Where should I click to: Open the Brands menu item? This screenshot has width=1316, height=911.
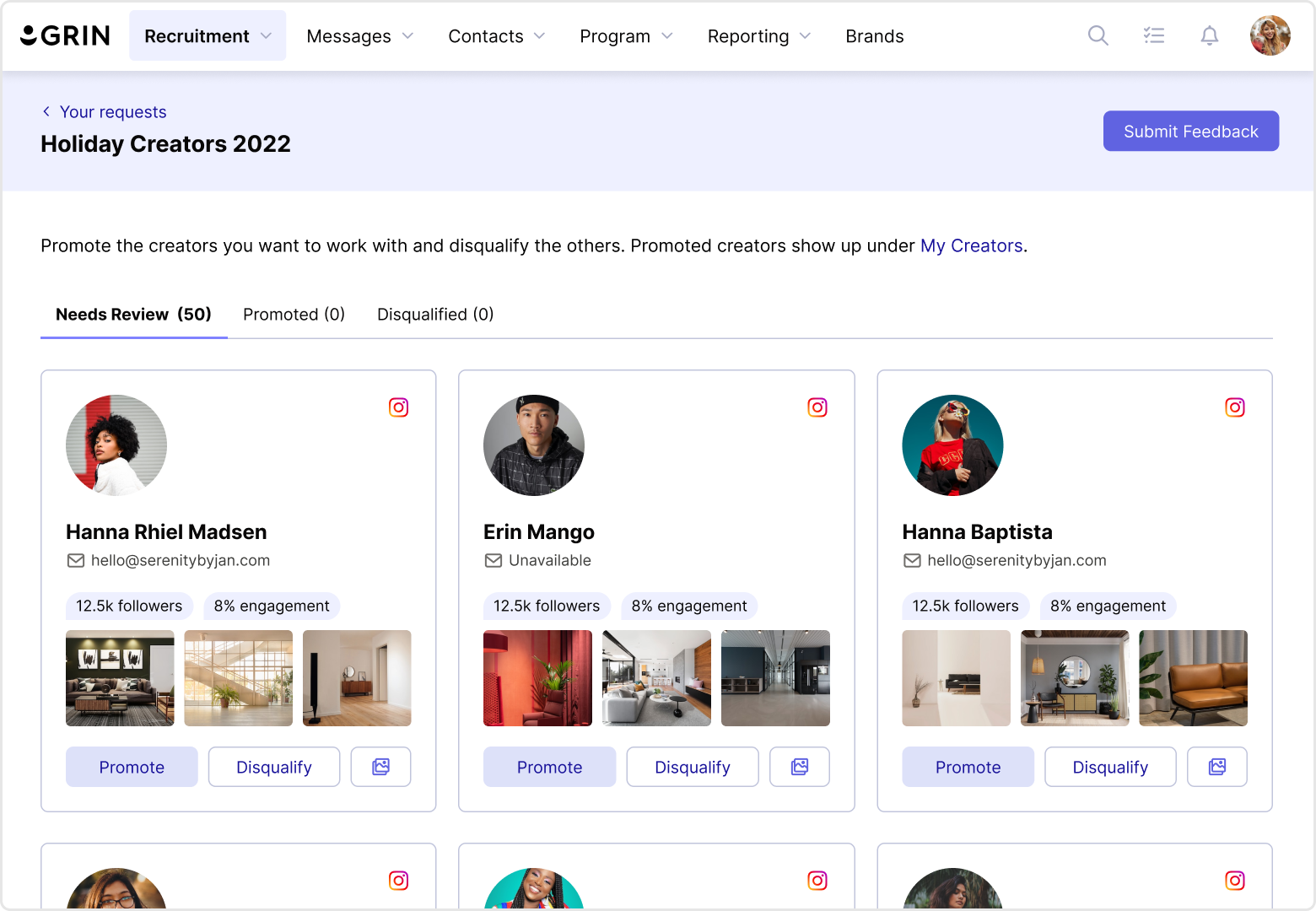coord(875,36)
